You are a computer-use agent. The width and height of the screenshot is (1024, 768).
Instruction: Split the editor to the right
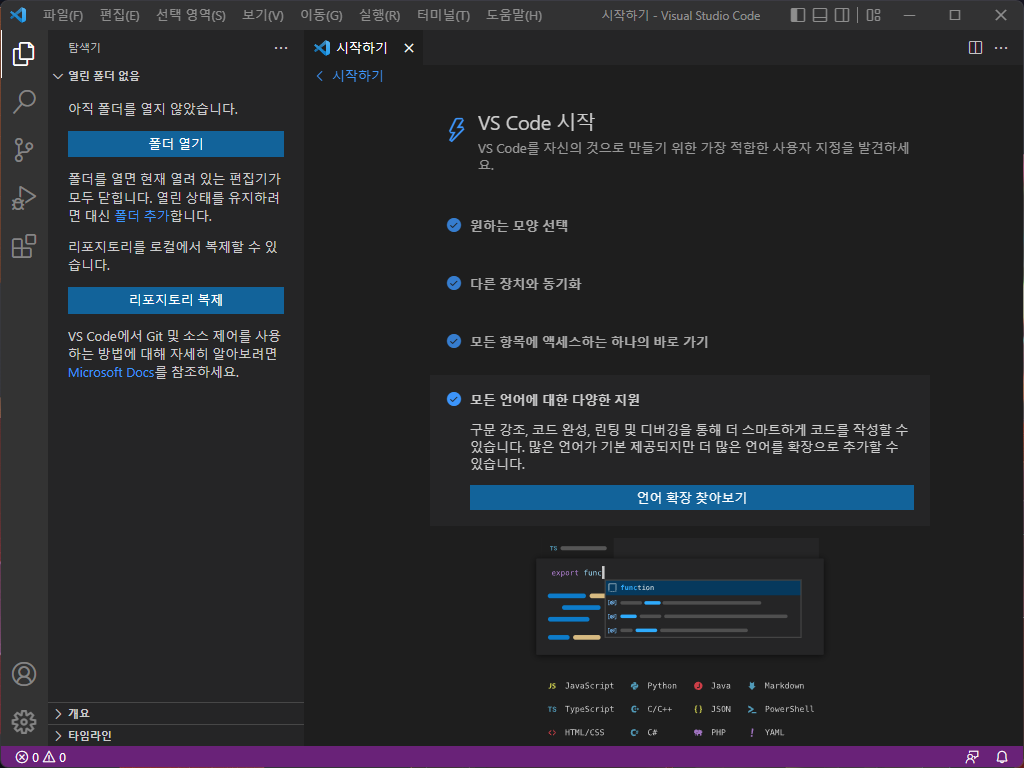click(975, 48)
